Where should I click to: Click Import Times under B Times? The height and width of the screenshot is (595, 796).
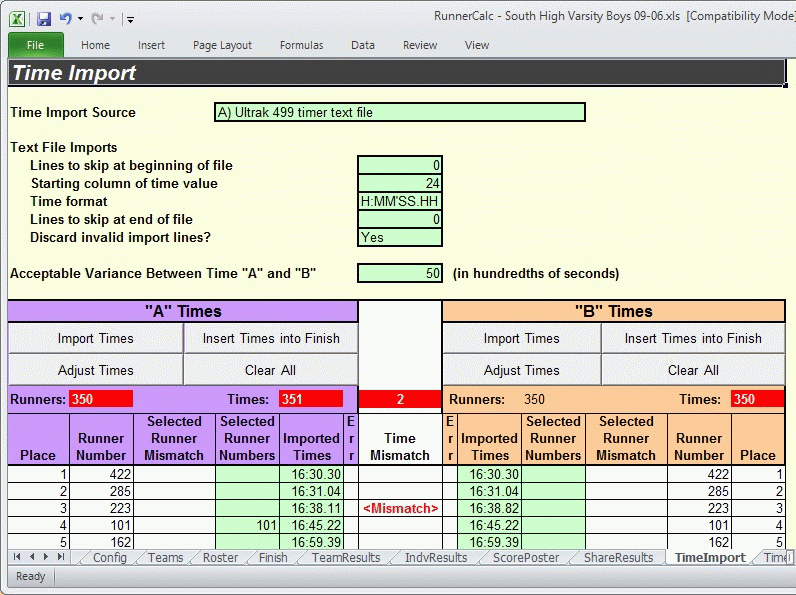pos(521,338)
